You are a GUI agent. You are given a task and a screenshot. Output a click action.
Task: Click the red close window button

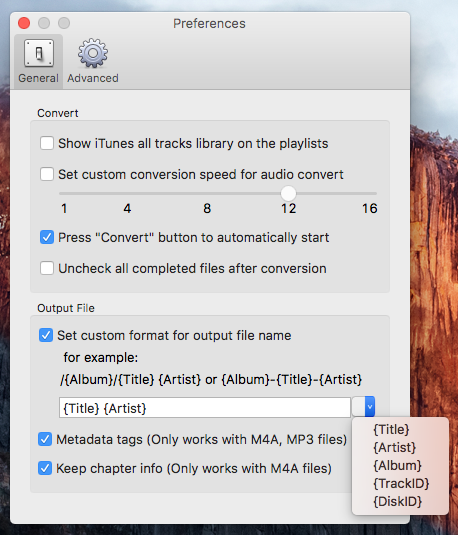click(x=24, y=23)
